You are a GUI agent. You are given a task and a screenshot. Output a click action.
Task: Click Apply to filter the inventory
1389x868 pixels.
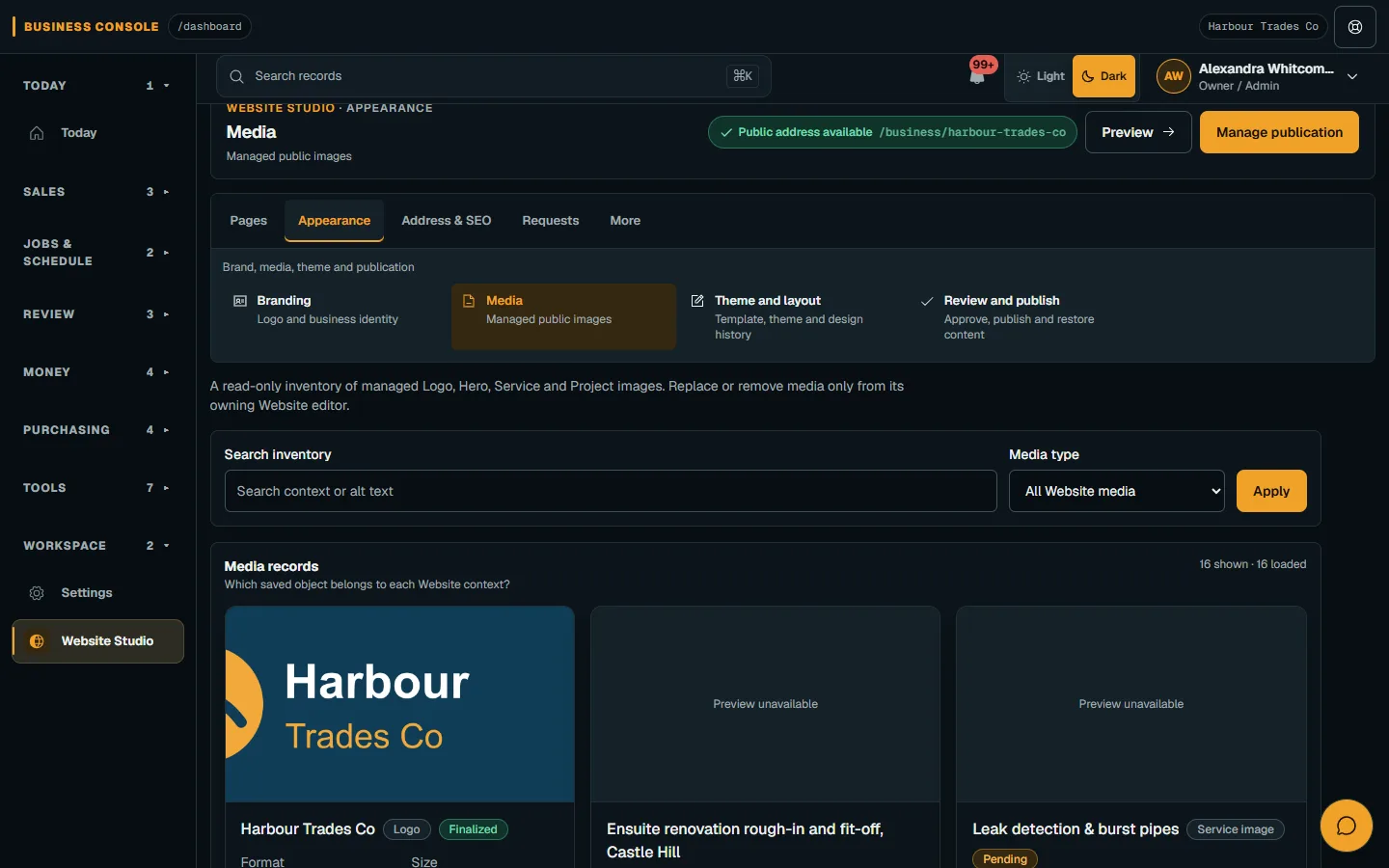click(x=1271, y=491)
